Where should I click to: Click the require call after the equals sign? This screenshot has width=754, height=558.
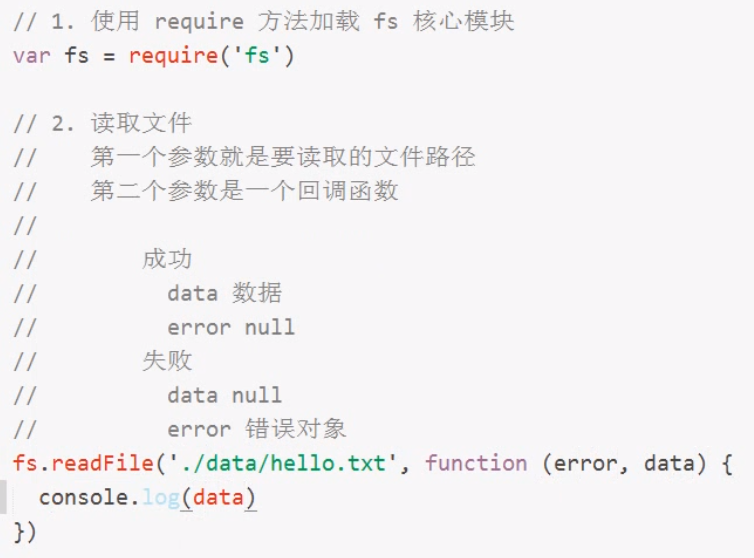point(166,55)
